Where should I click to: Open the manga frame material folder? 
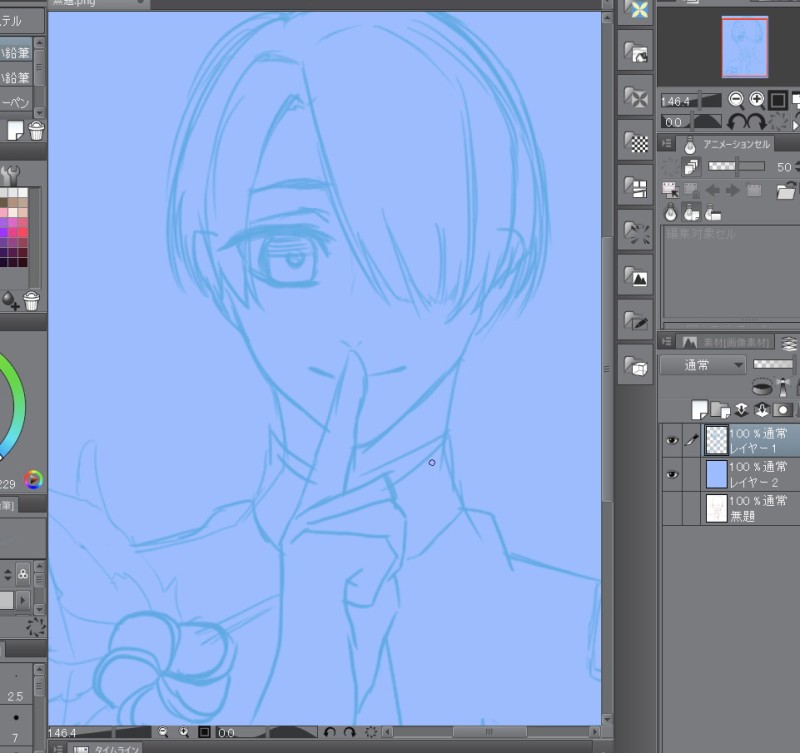click(x=635, y=186)
